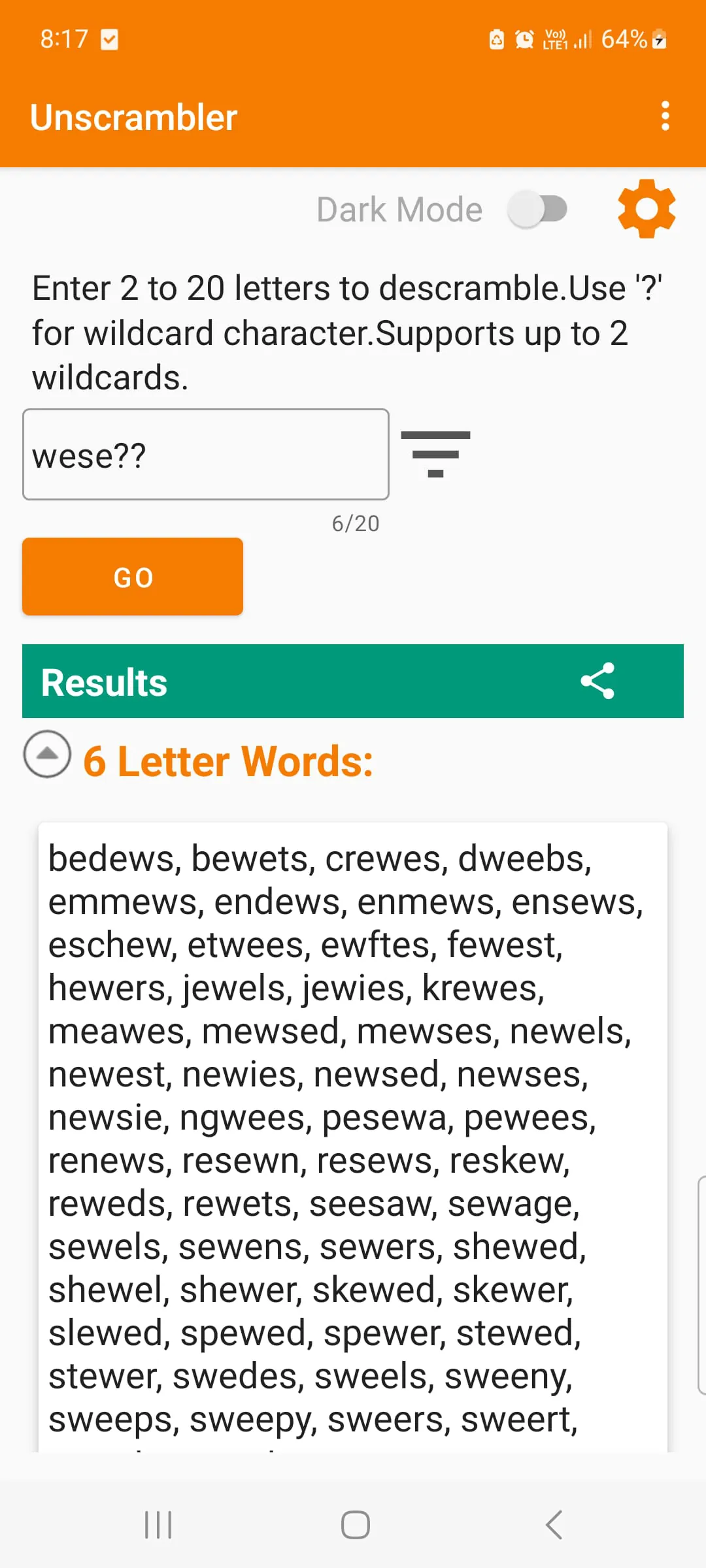Tap the battery indicator in status bar
This screenshot has width=706, height=1568.
tap(660, 40)
